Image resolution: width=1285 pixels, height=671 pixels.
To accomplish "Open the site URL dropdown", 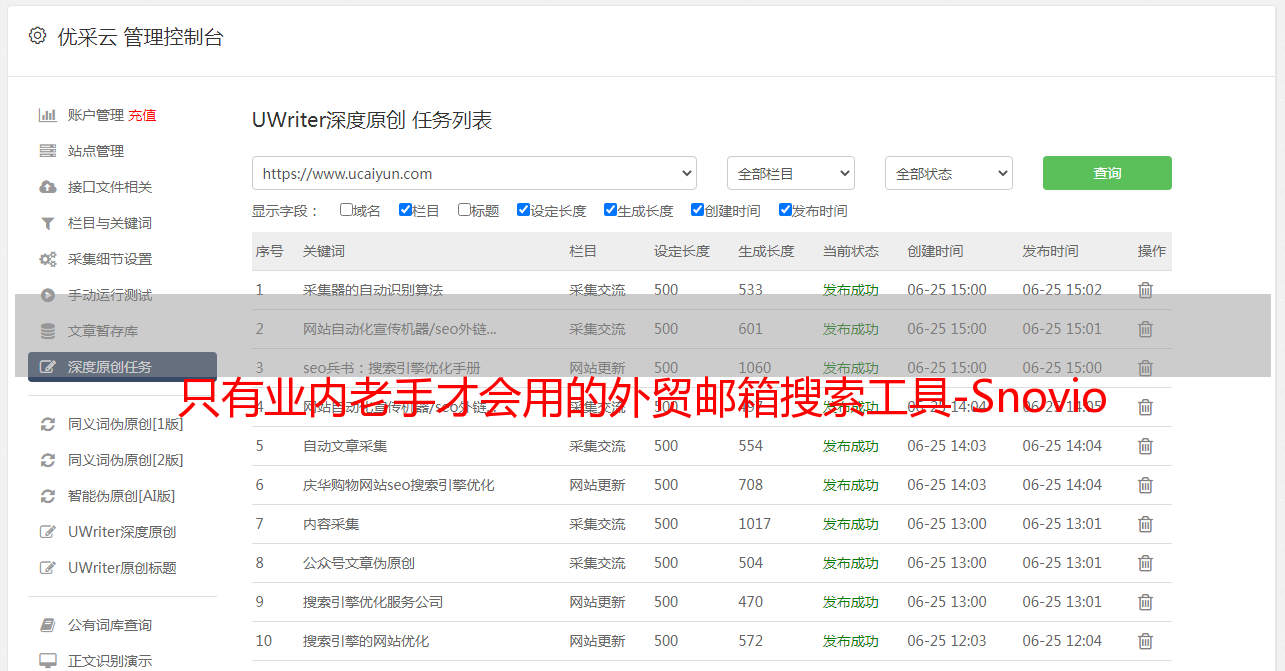I will pos(474,173).
